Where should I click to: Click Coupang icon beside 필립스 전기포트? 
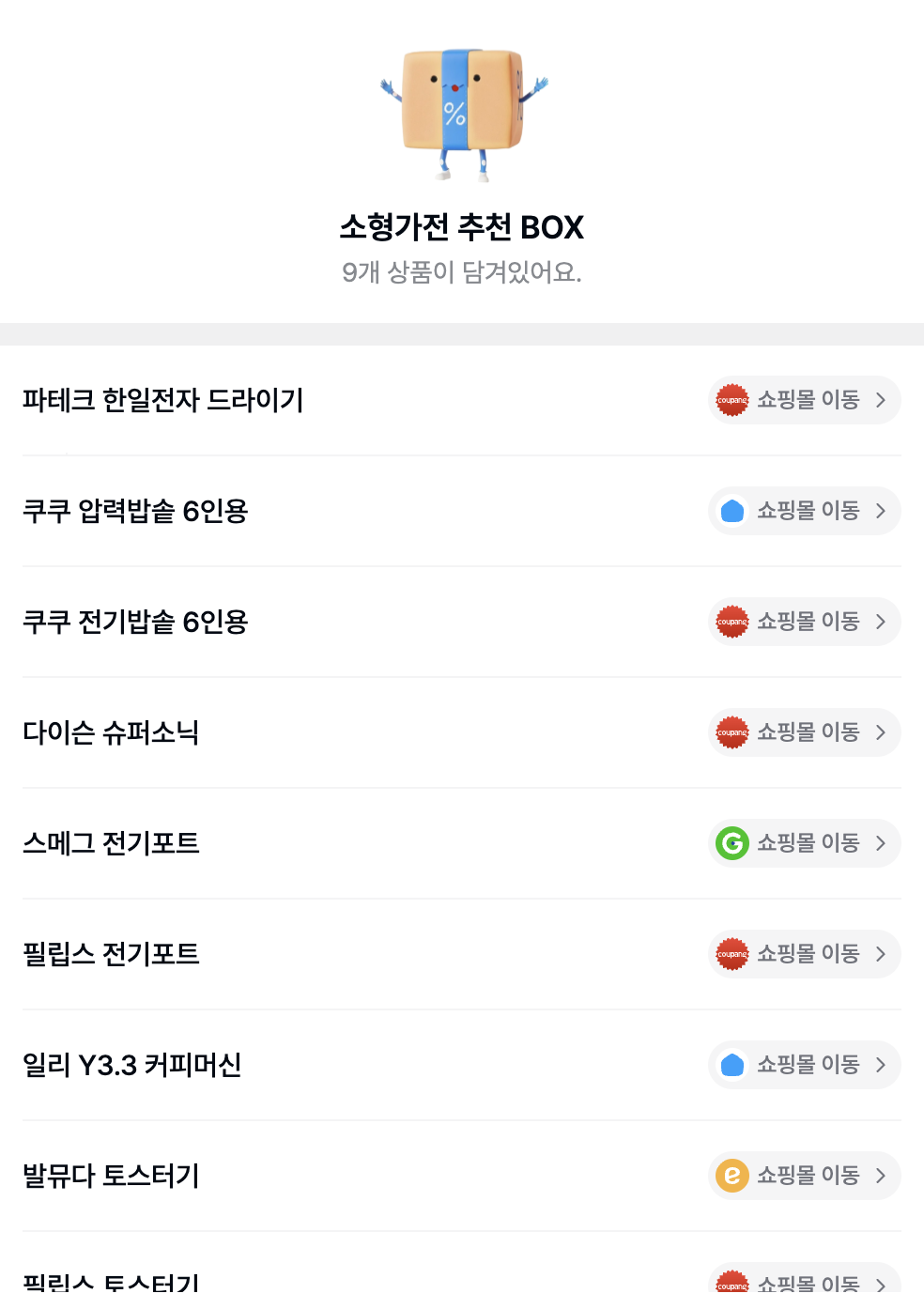(732, 954)
